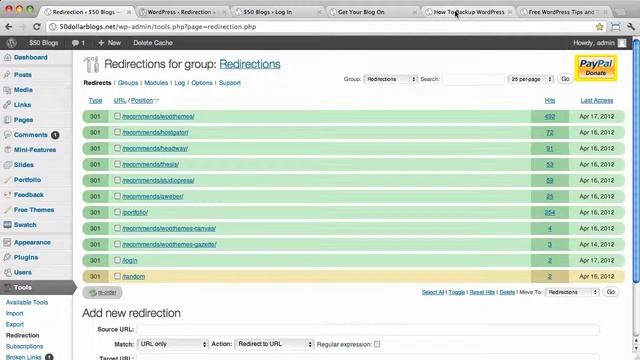Image resolution: width=640 pixels, height=360 pixels.
Task: Open Comments in the sidebar
Action: 31,135
